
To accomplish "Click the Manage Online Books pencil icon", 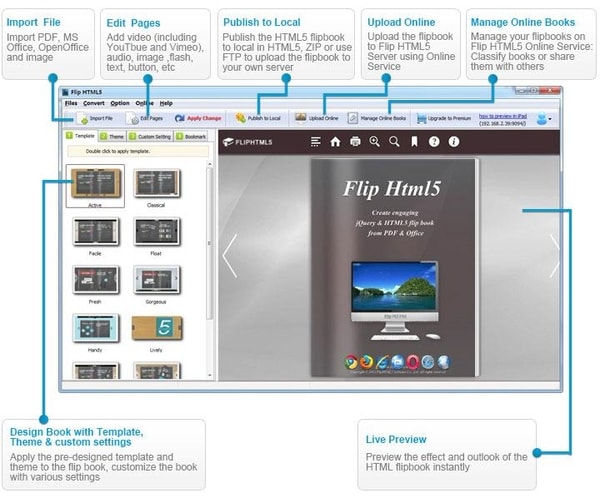I will (352, 118).
